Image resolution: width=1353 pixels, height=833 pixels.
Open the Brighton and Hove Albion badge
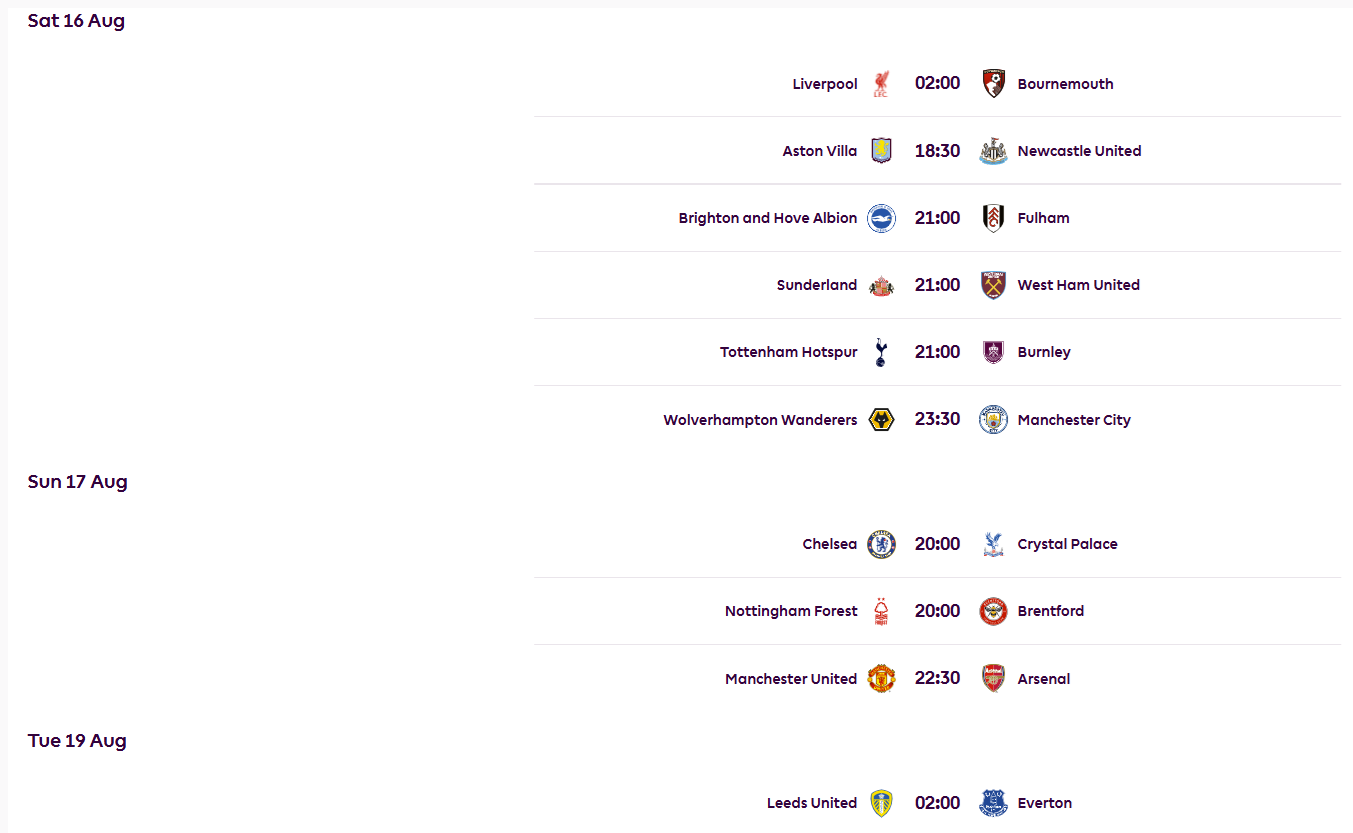pos(881,218)
